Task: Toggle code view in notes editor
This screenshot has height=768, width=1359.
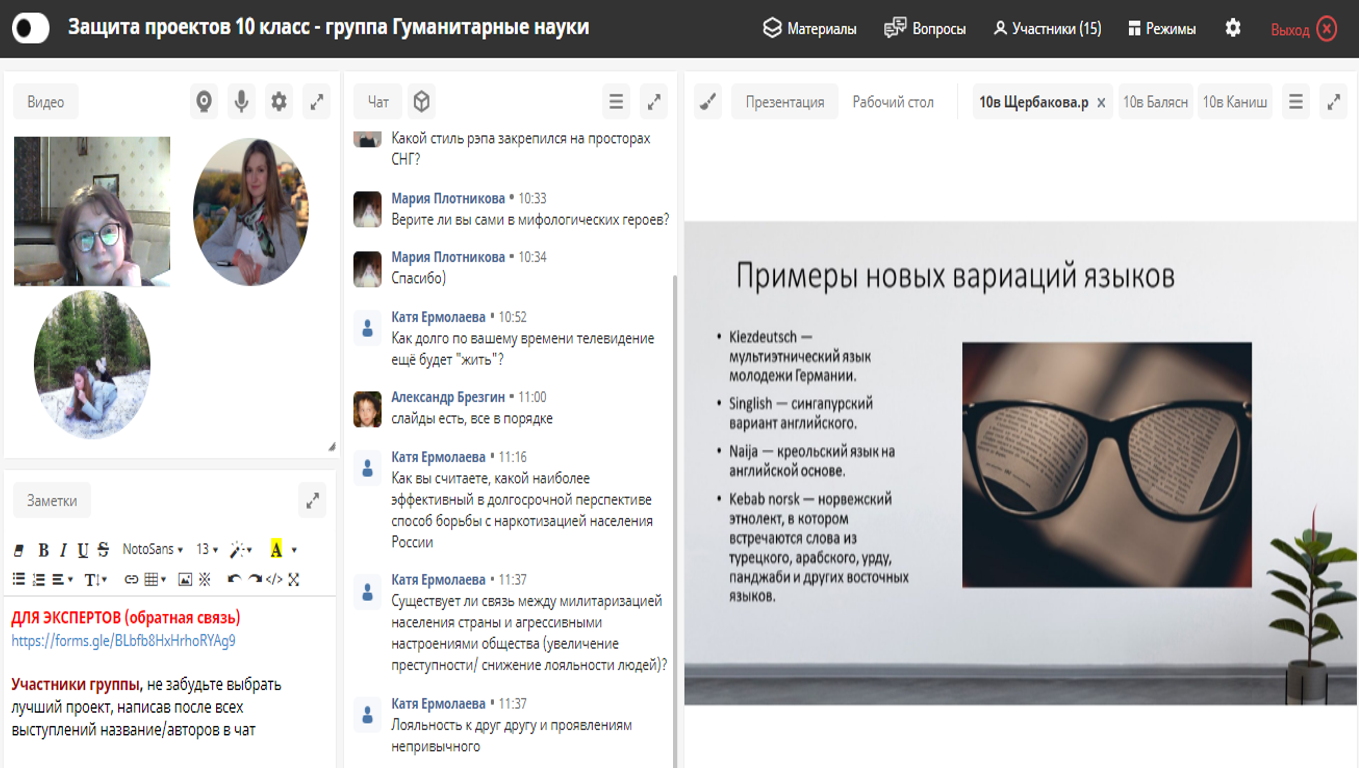Action: pos(274,579)
